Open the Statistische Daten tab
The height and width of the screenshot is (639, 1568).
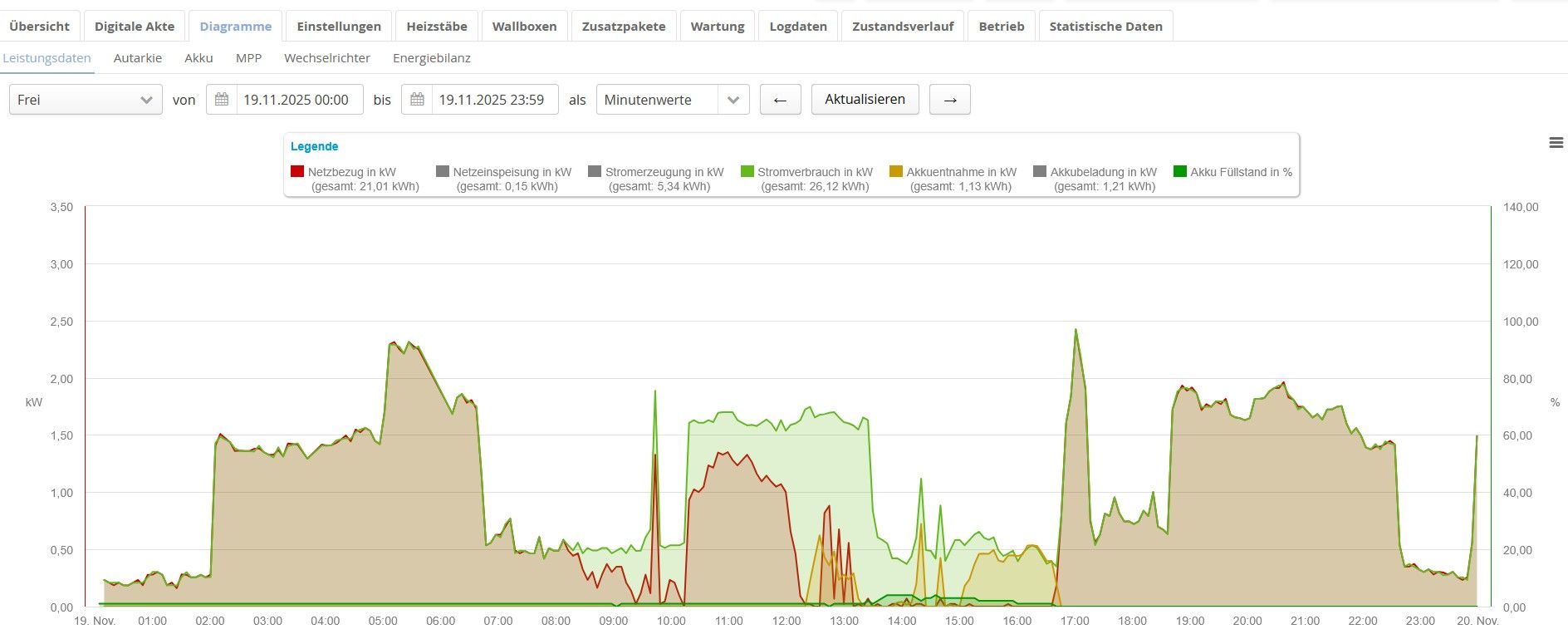coord(1105,27)
